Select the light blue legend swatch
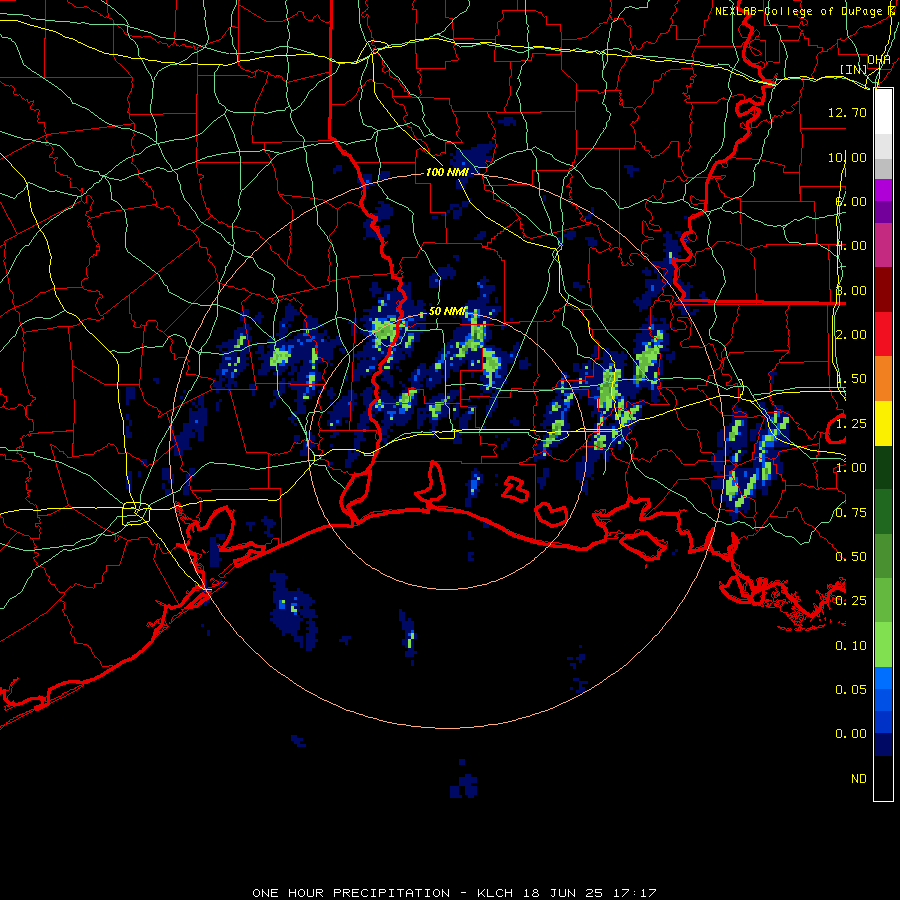Image resolution: width=900 pixels, height=900 pixels. pyautogui.click(x=883, y=678)
